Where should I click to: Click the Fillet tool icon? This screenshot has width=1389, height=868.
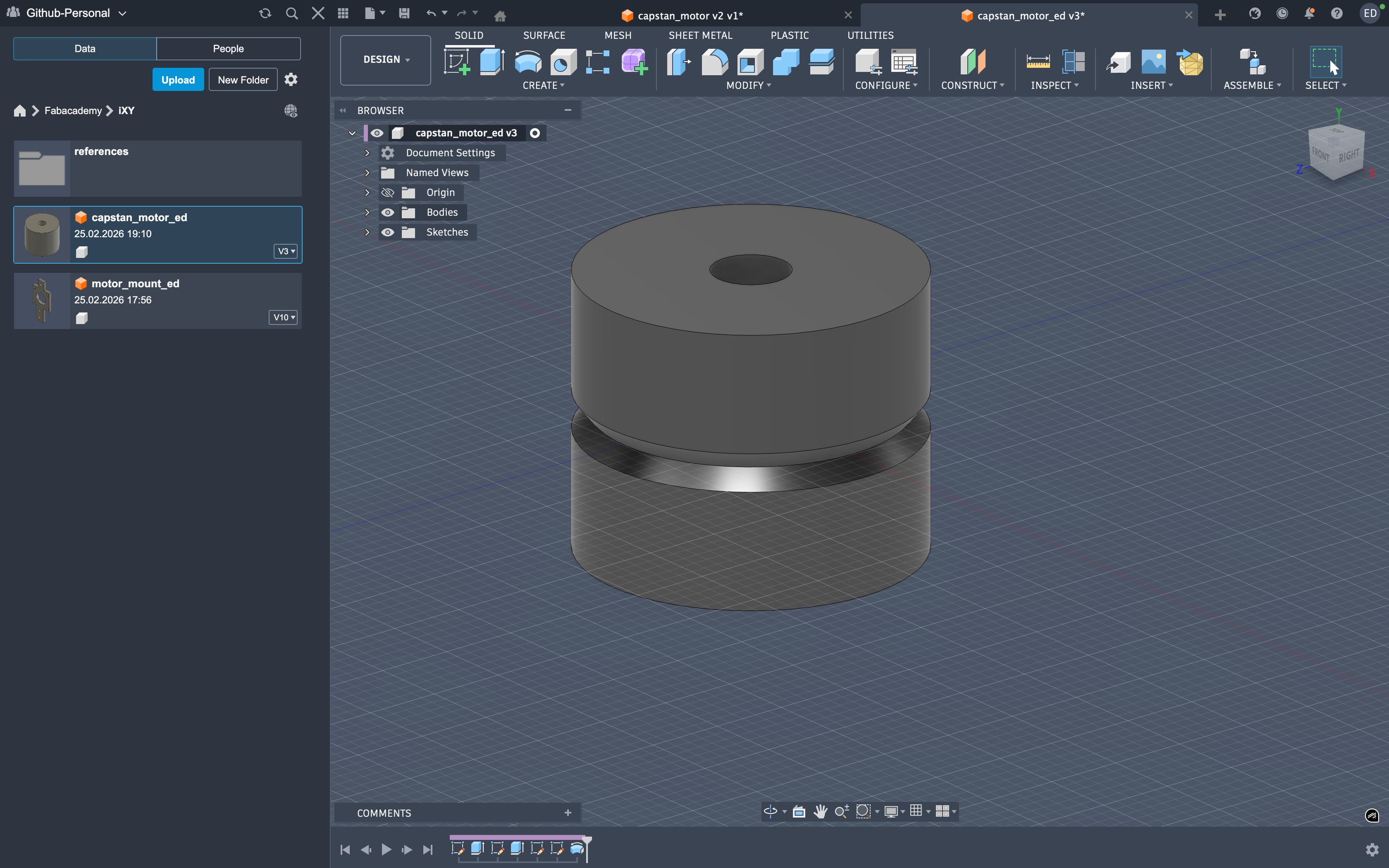[715, 62]
